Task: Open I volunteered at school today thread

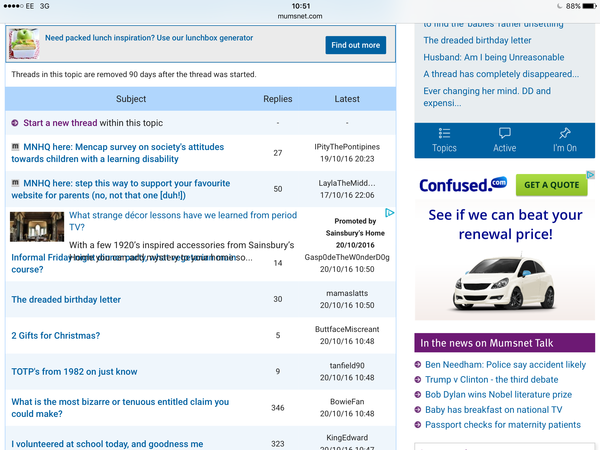Action: pyautogui.click(x=107, y=444)
